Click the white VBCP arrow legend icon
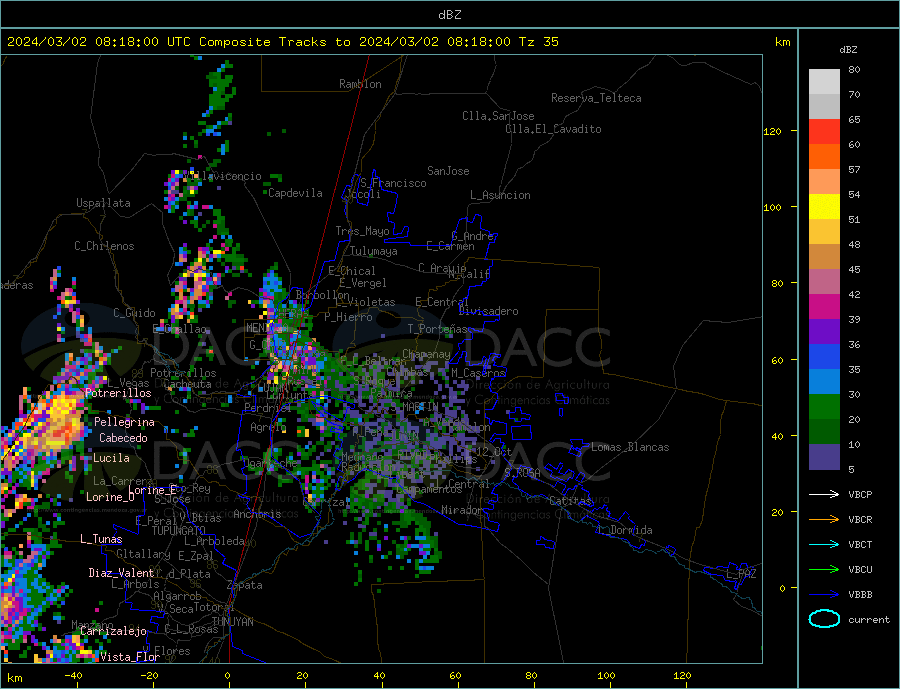Viewport: 900px width, 689px height. tap(824, 494)
